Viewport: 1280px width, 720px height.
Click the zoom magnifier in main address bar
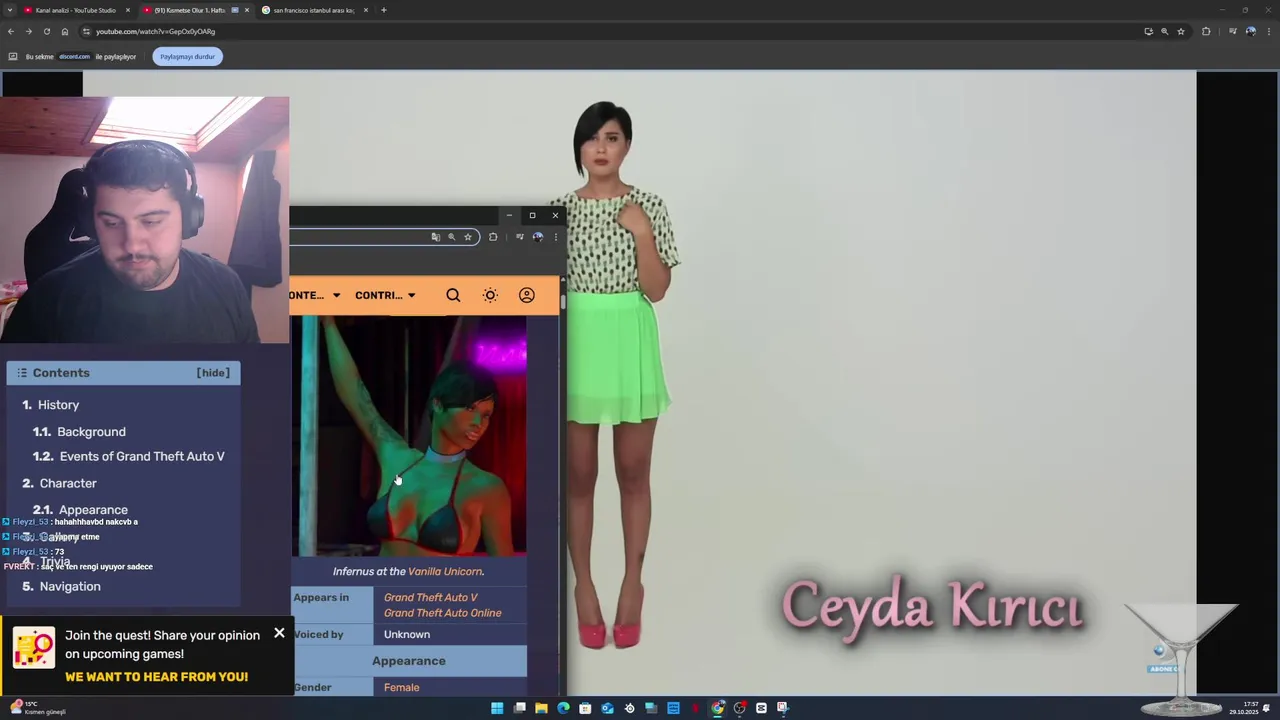click(1164, 31)
